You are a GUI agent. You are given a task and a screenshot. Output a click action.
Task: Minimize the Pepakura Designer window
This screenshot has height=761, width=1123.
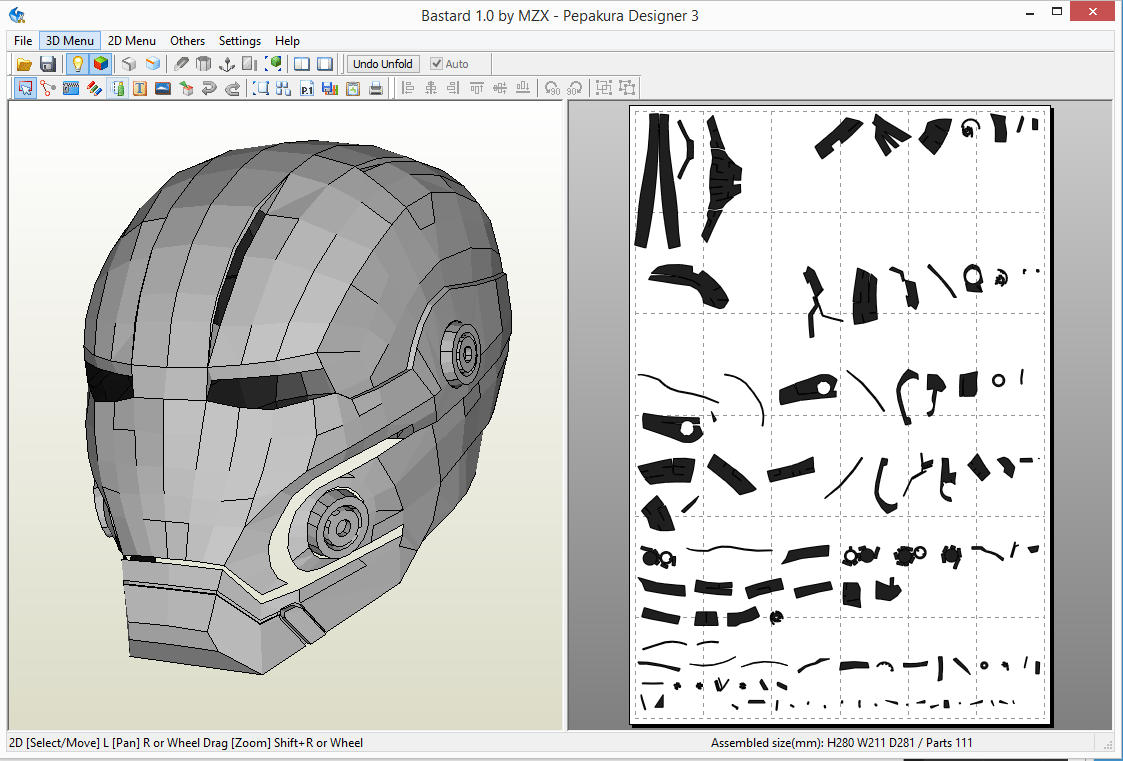[x=1030, y=12]
